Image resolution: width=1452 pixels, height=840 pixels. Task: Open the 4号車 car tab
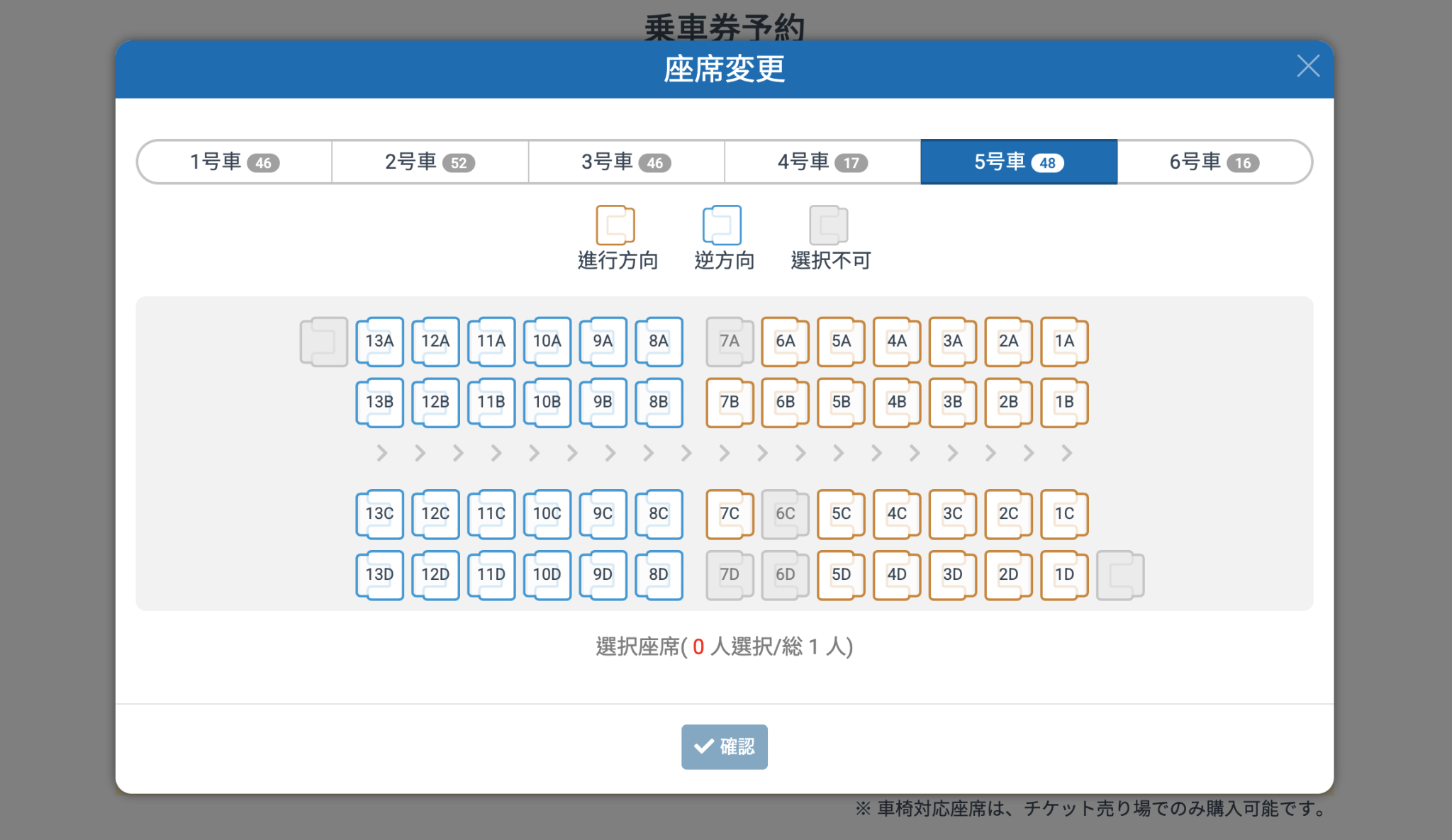tap(822, 162)
